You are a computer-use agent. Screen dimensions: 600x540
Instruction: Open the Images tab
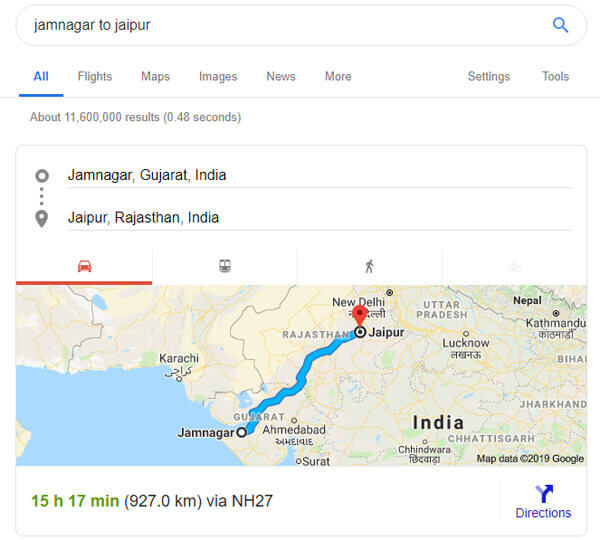tap(218, 76)
